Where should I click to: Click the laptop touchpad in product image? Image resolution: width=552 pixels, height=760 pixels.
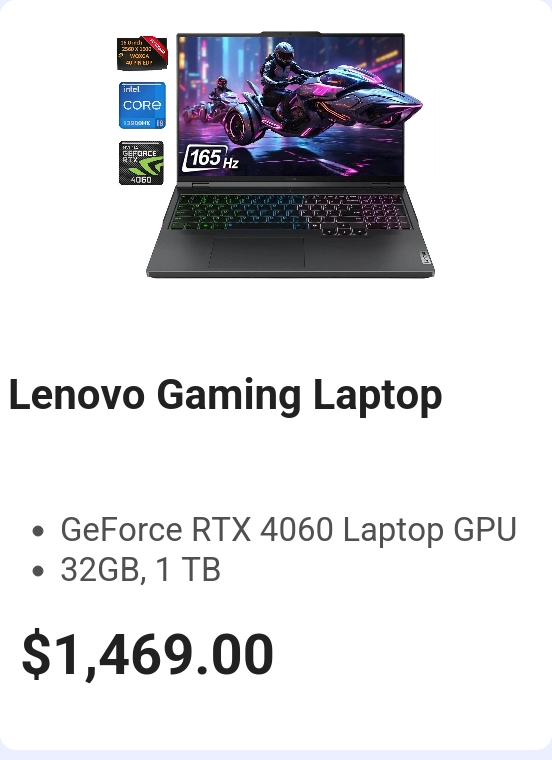pyautogui.click(x=256, y=252)
